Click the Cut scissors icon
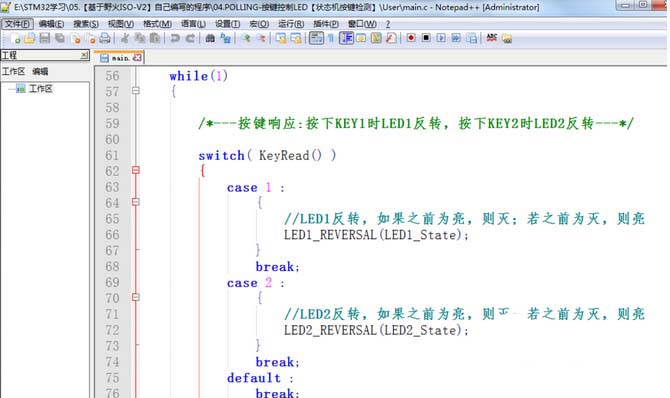Image resolution: width=670 pixels, height=398 pixels. point(125,38)
